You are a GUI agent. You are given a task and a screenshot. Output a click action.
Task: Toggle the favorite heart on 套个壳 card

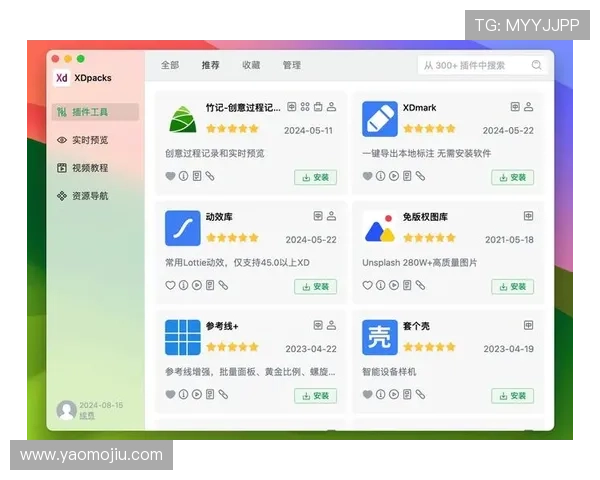pos(367,394)
